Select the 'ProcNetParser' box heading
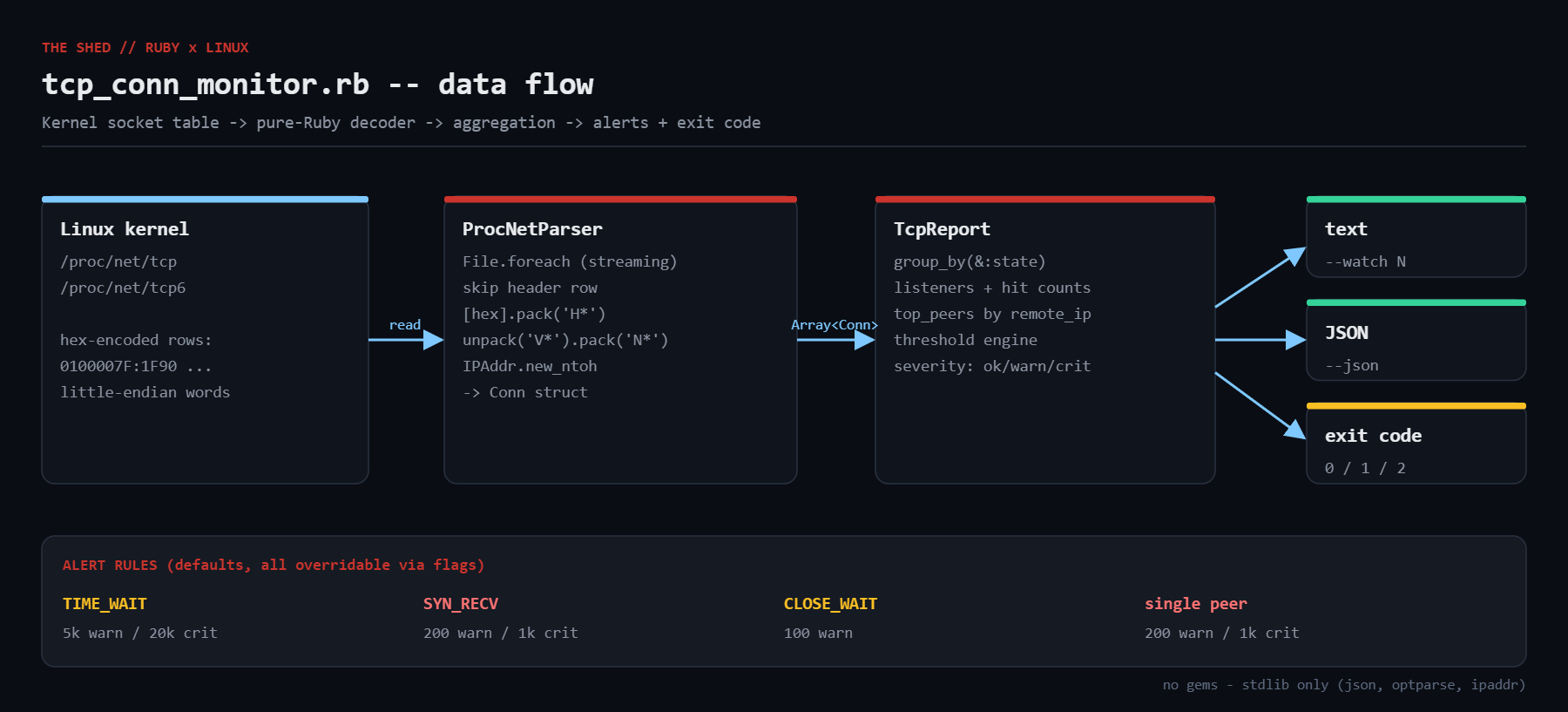Viewport: 1568px width, 712px height. [x=532, y=229]
